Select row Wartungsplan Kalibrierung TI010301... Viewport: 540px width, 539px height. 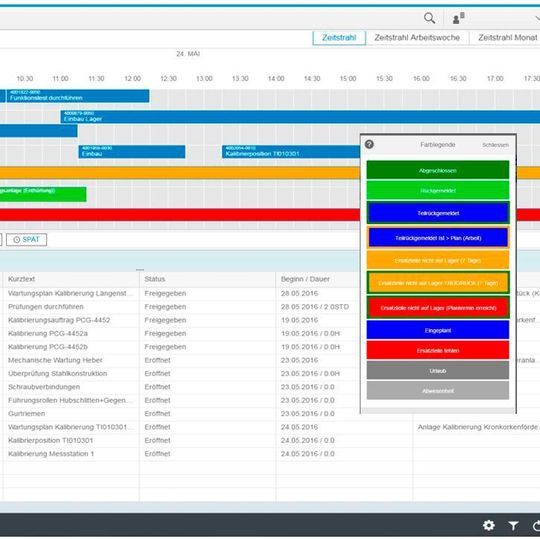(271, 427)
